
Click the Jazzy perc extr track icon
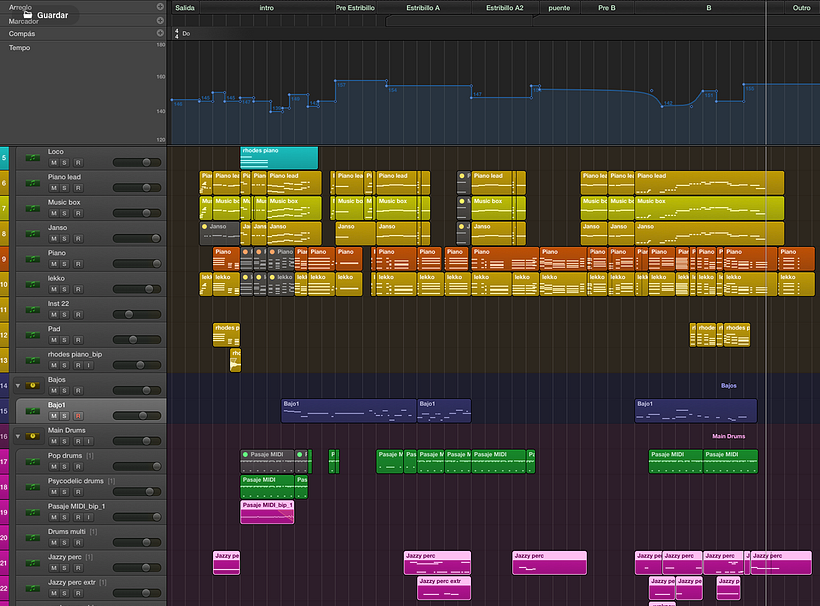coord(33,588)
